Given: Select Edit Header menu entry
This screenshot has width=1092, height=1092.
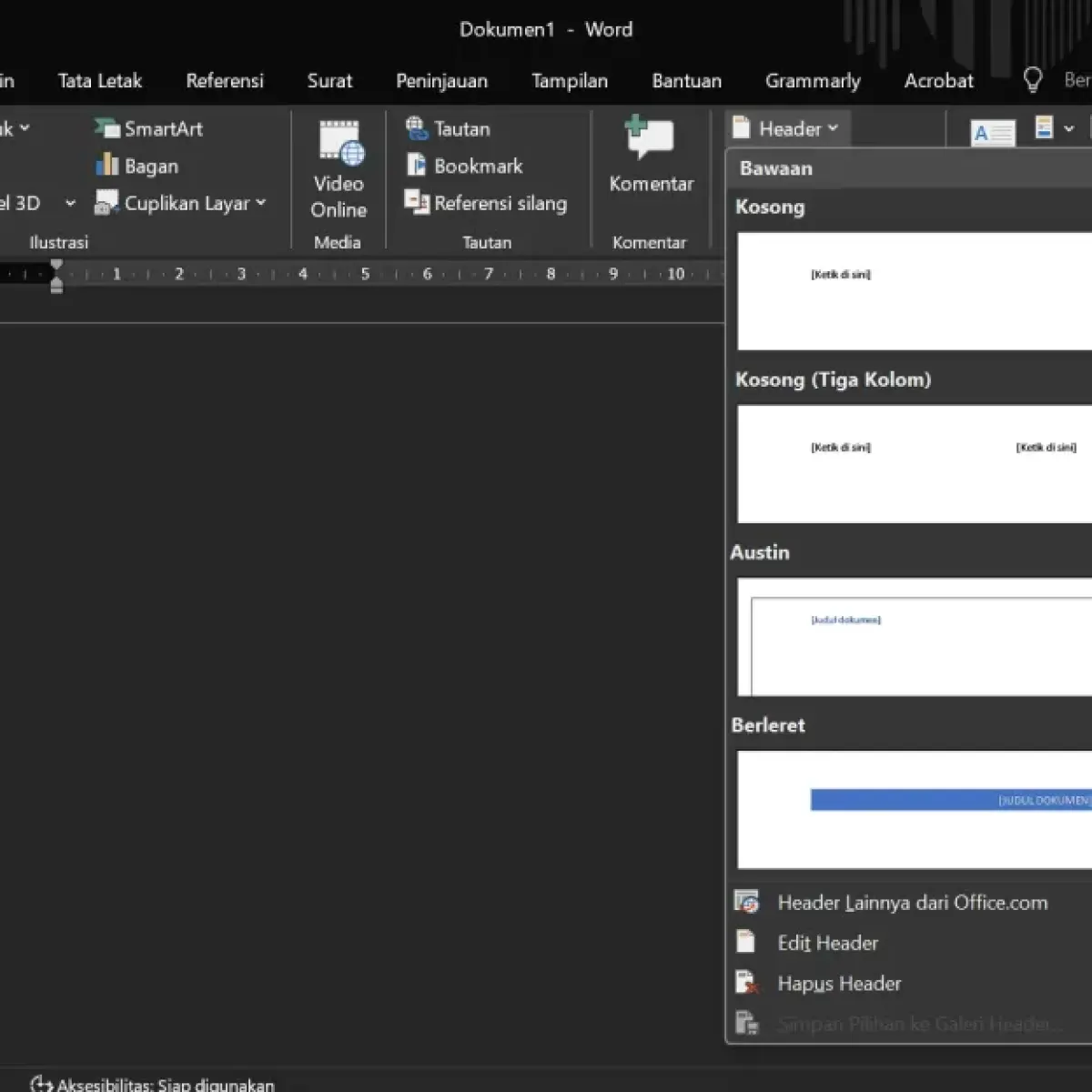Looking at the screenshot, I should 910,943.
